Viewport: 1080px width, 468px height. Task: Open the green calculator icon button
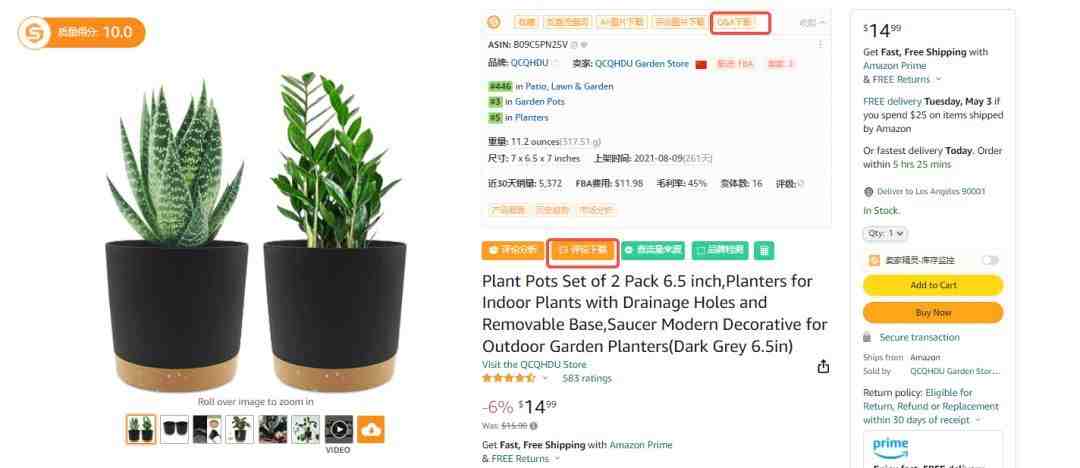(764, 250)
